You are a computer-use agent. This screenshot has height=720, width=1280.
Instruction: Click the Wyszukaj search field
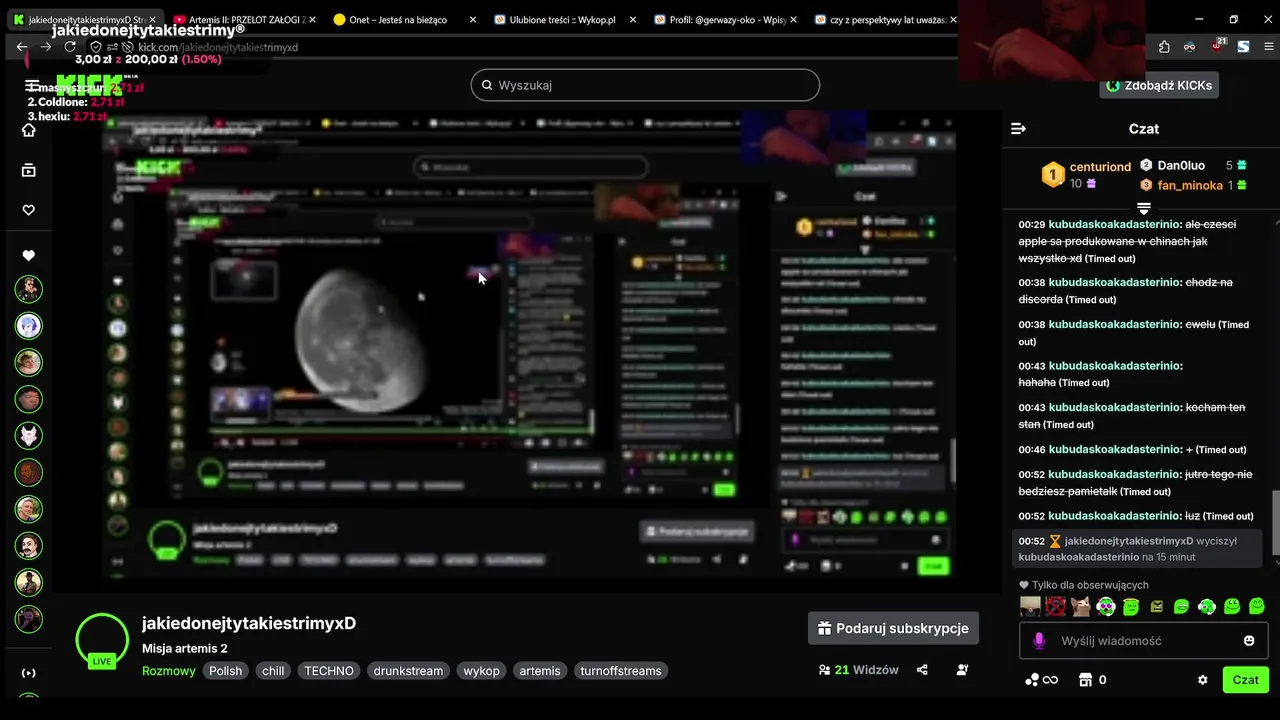coord(645,85)
